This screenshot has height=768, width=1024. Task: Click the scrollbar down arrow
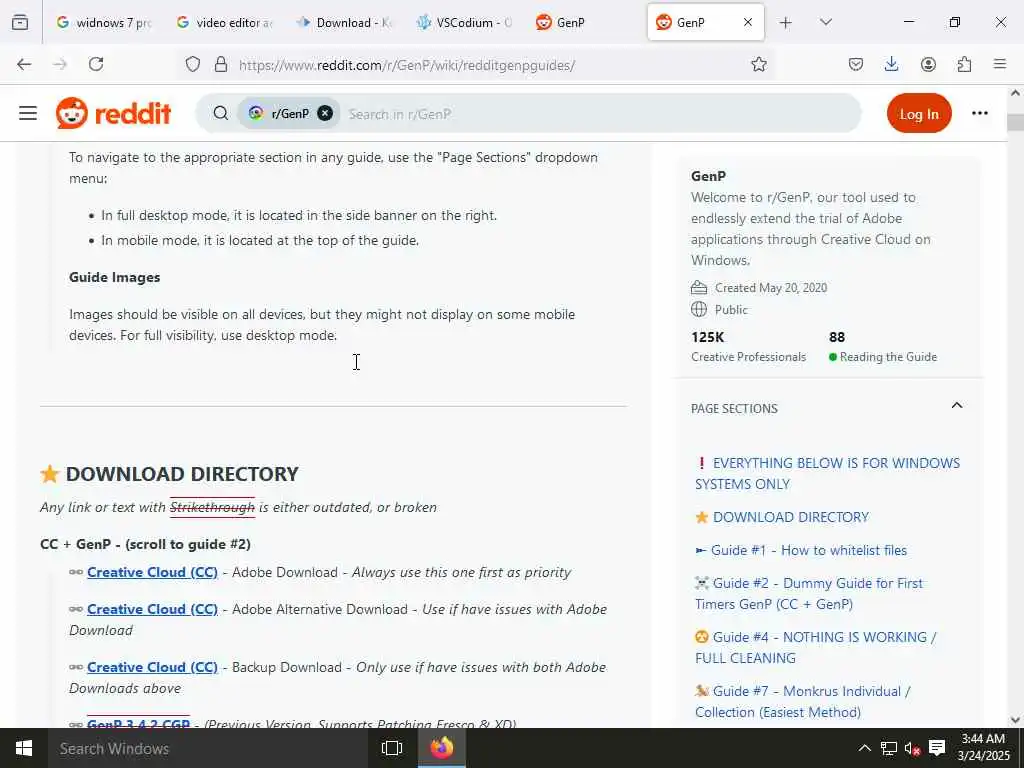pyautogui.click(x=1016, y=720)
